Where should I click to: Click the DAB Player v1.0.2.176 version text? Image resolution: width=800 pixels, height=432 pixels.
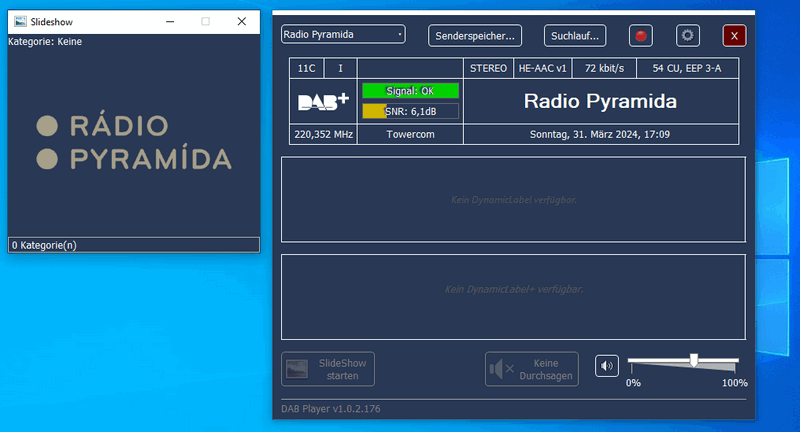(331, 409)
